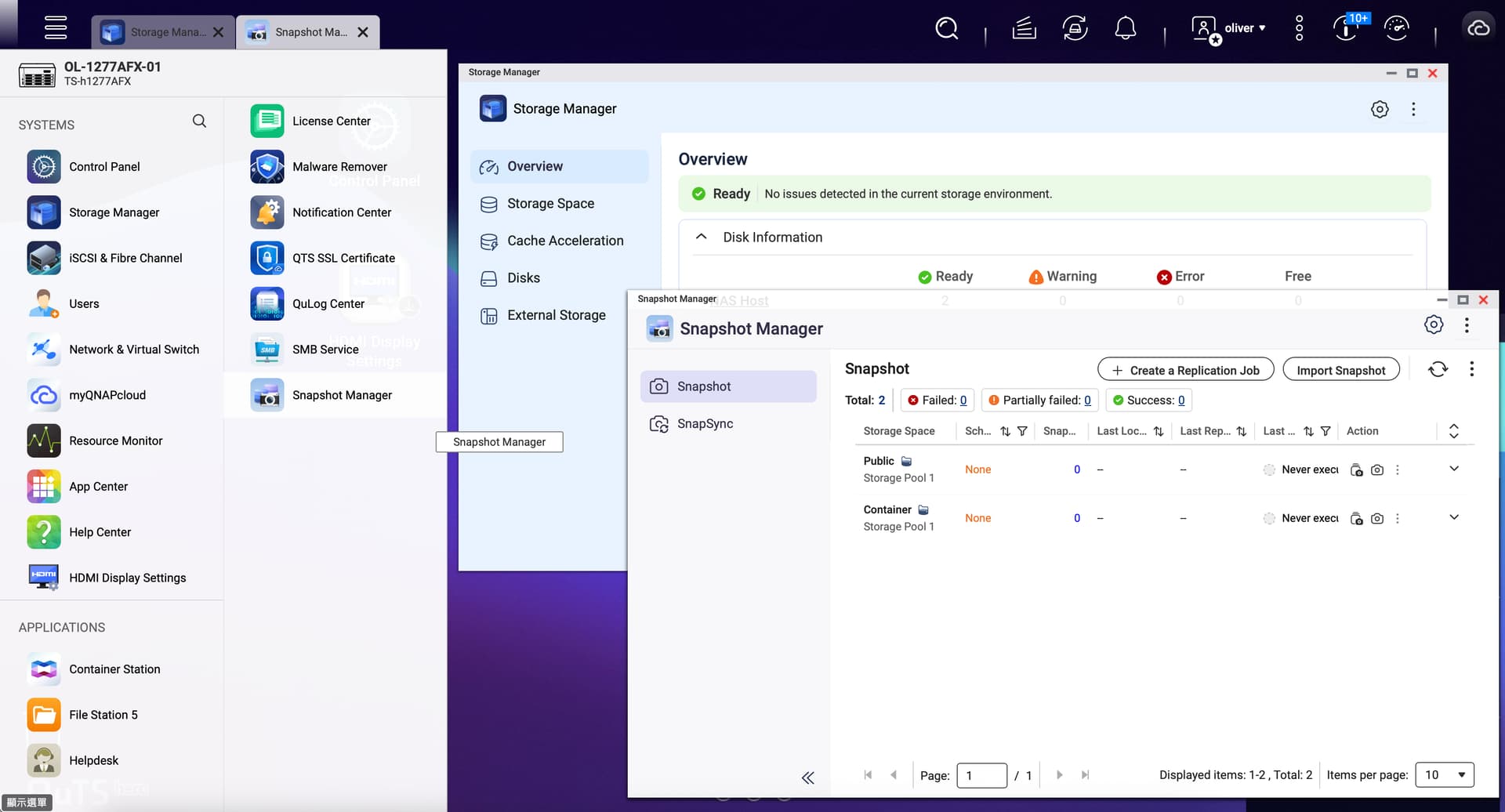Screen dimensions: 1505x812
Task: Select SnapSync in Snapshot Manager sidebar
Action: pyautogui.click(x=705, y=423)
